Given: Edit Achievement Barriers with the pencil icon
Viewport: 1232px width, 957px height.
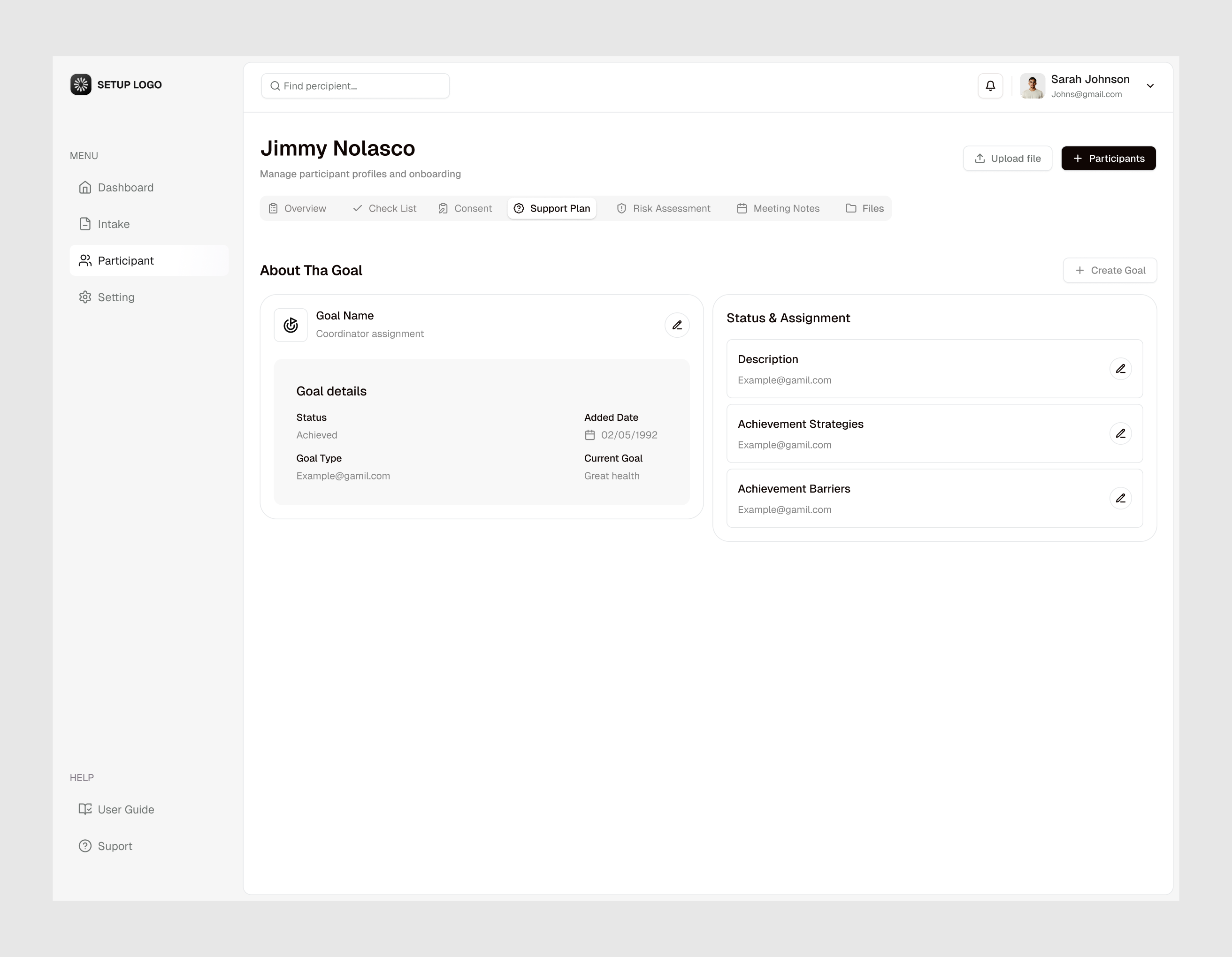Looking at the screenshot, I should click(1121, 498).
